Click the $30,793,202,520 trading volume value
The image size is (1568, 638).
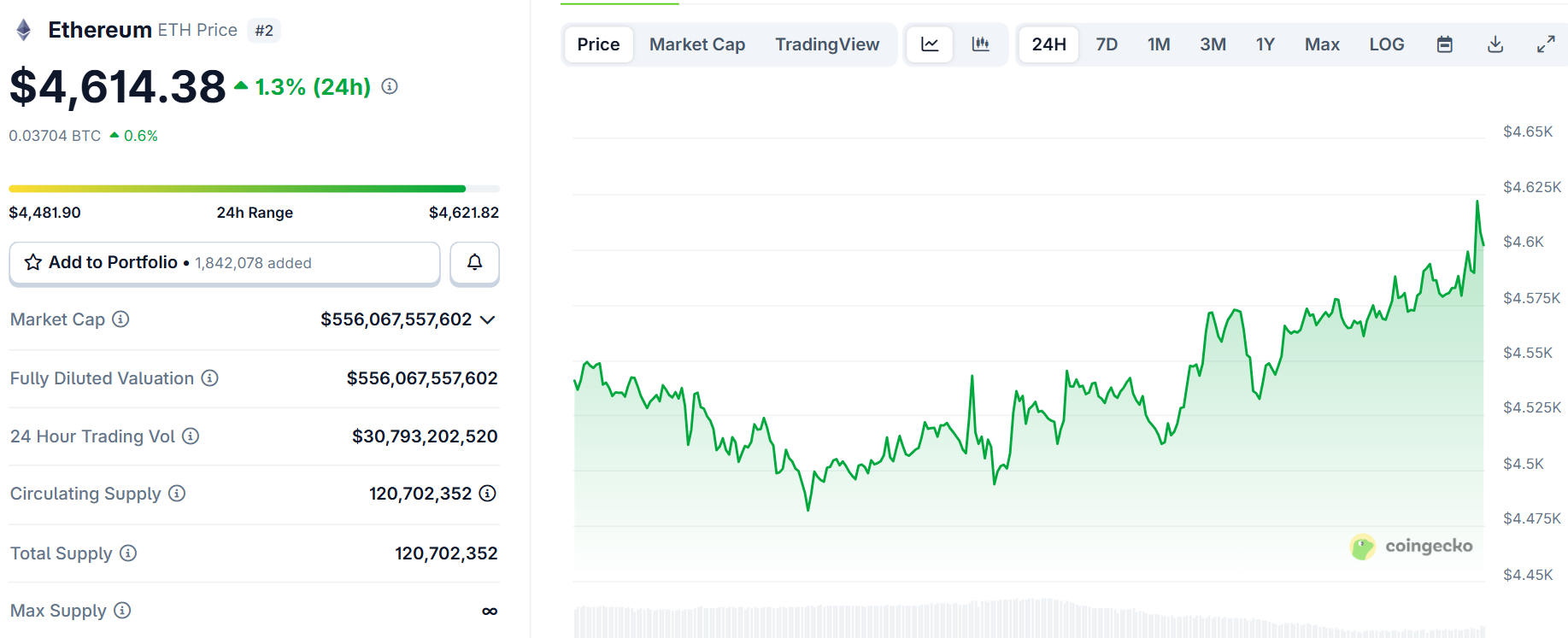pos(425,436)
